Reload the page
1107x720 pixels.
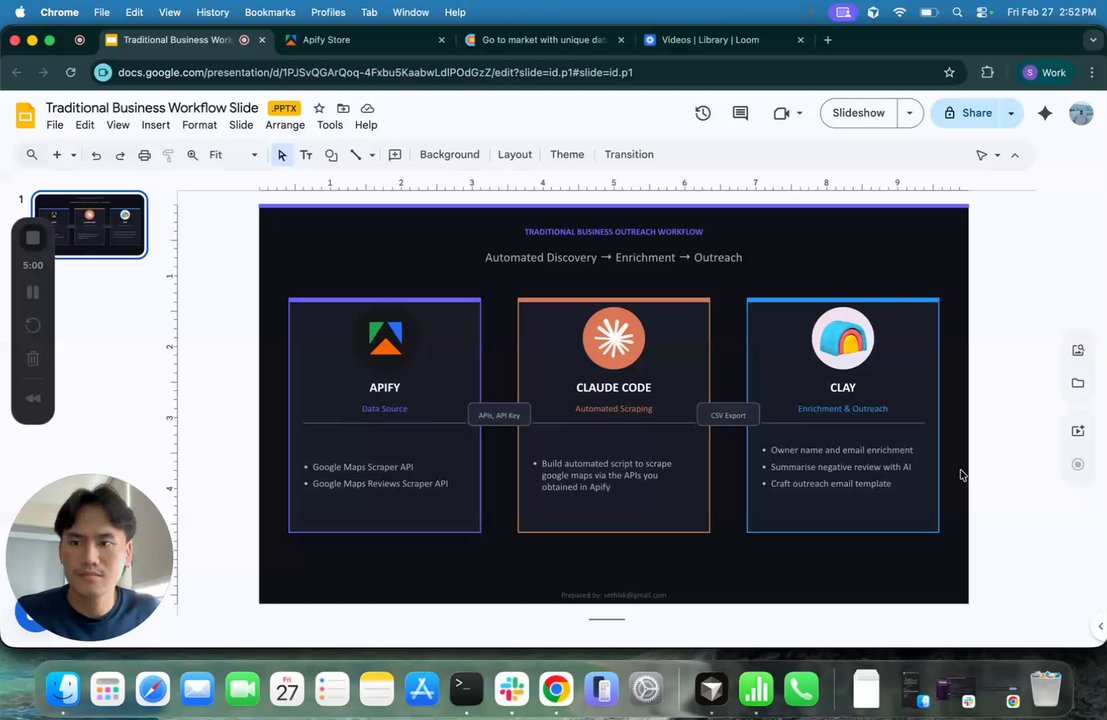pos(71,72)
